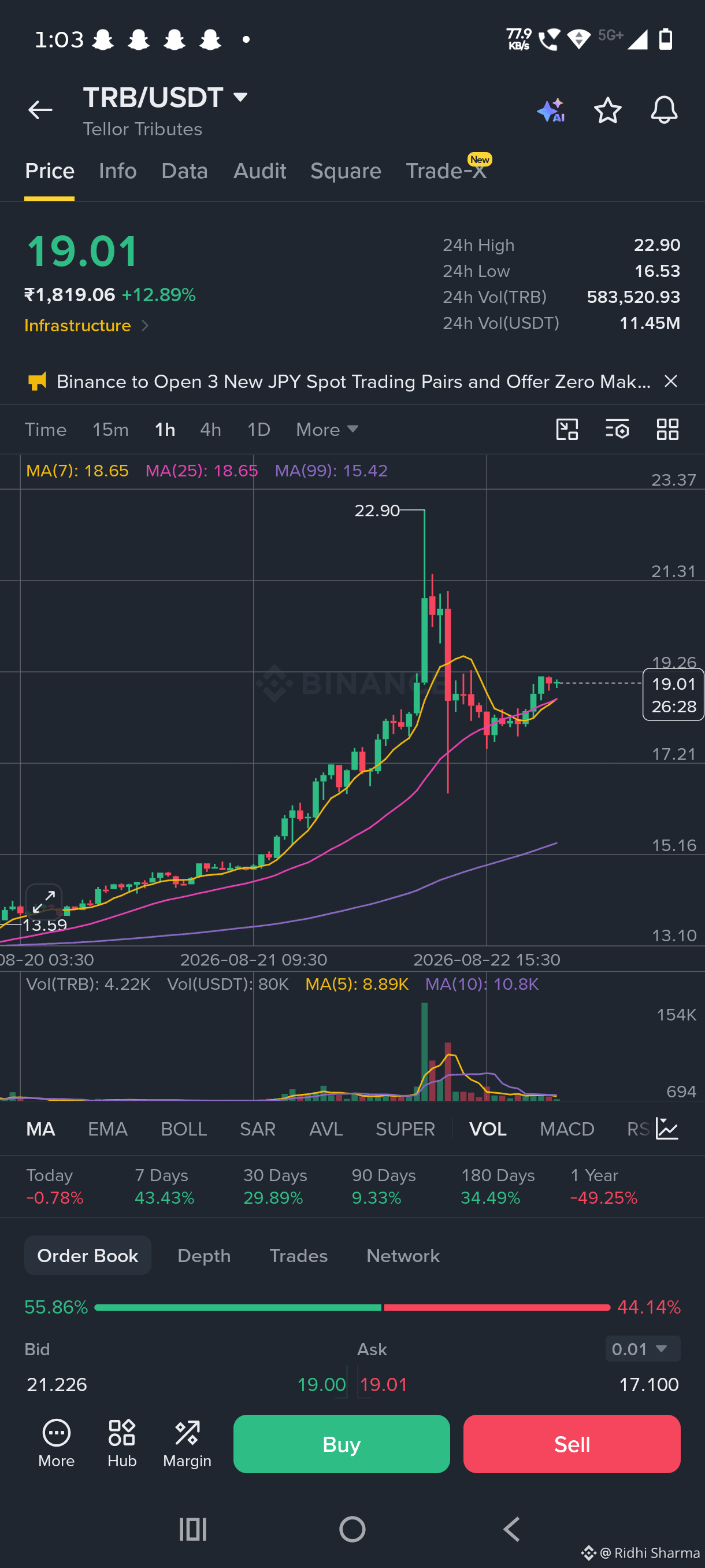This screenshot has height=1568, width=705.
Task: Tap Android home button
Action: 352,1529
